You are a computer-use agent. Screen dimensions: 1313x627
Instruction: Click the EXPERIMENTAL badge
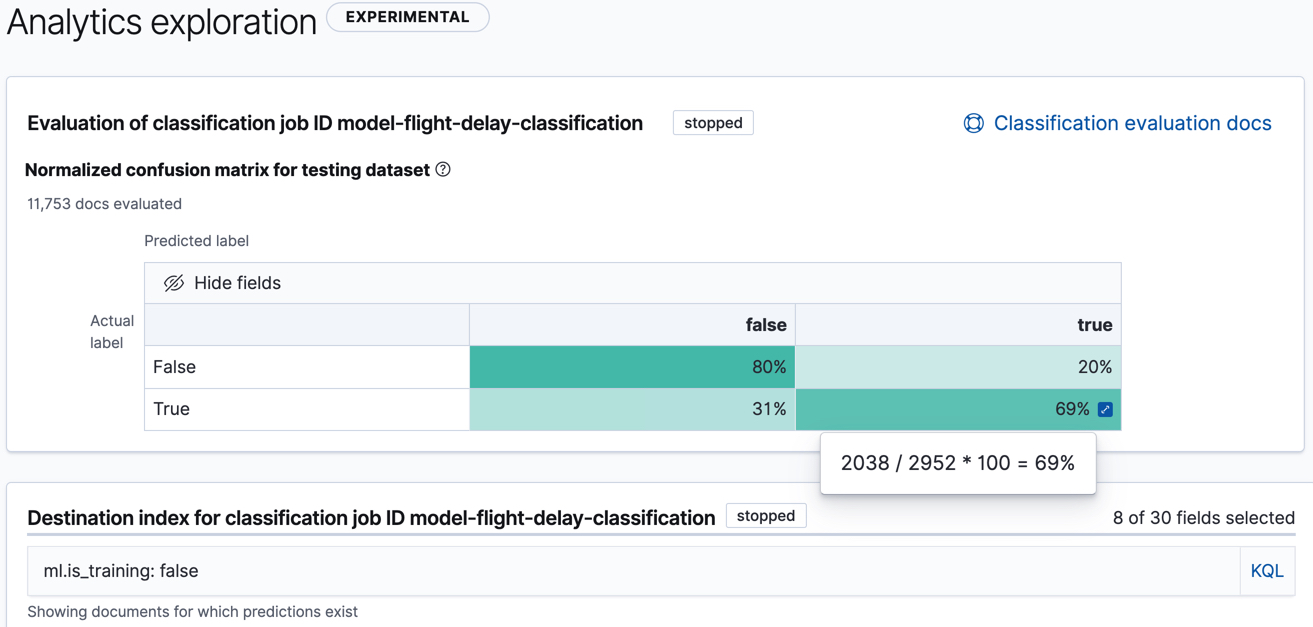[407, 16]
